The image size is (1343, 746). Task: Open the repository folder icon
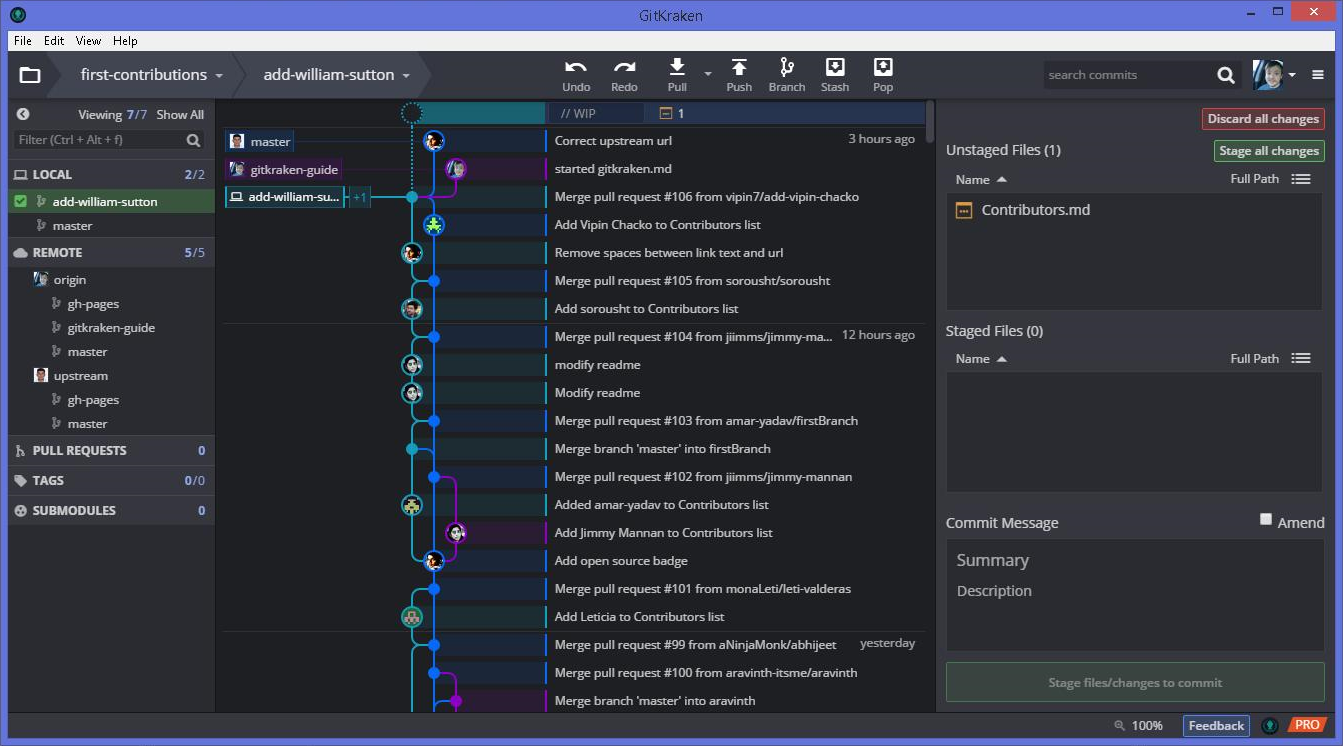click(30, 75)
